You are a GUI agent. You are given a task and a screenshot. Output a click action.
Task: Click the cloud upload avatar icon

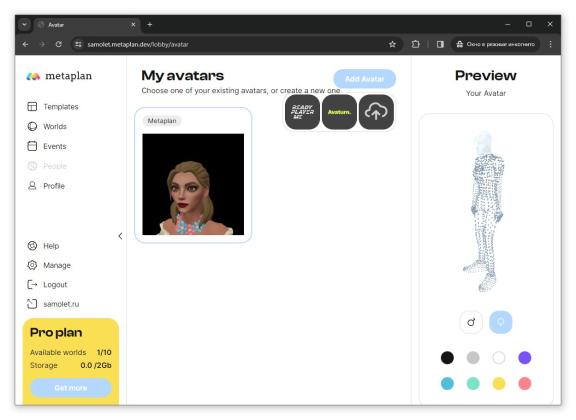(x=376, y=112)
